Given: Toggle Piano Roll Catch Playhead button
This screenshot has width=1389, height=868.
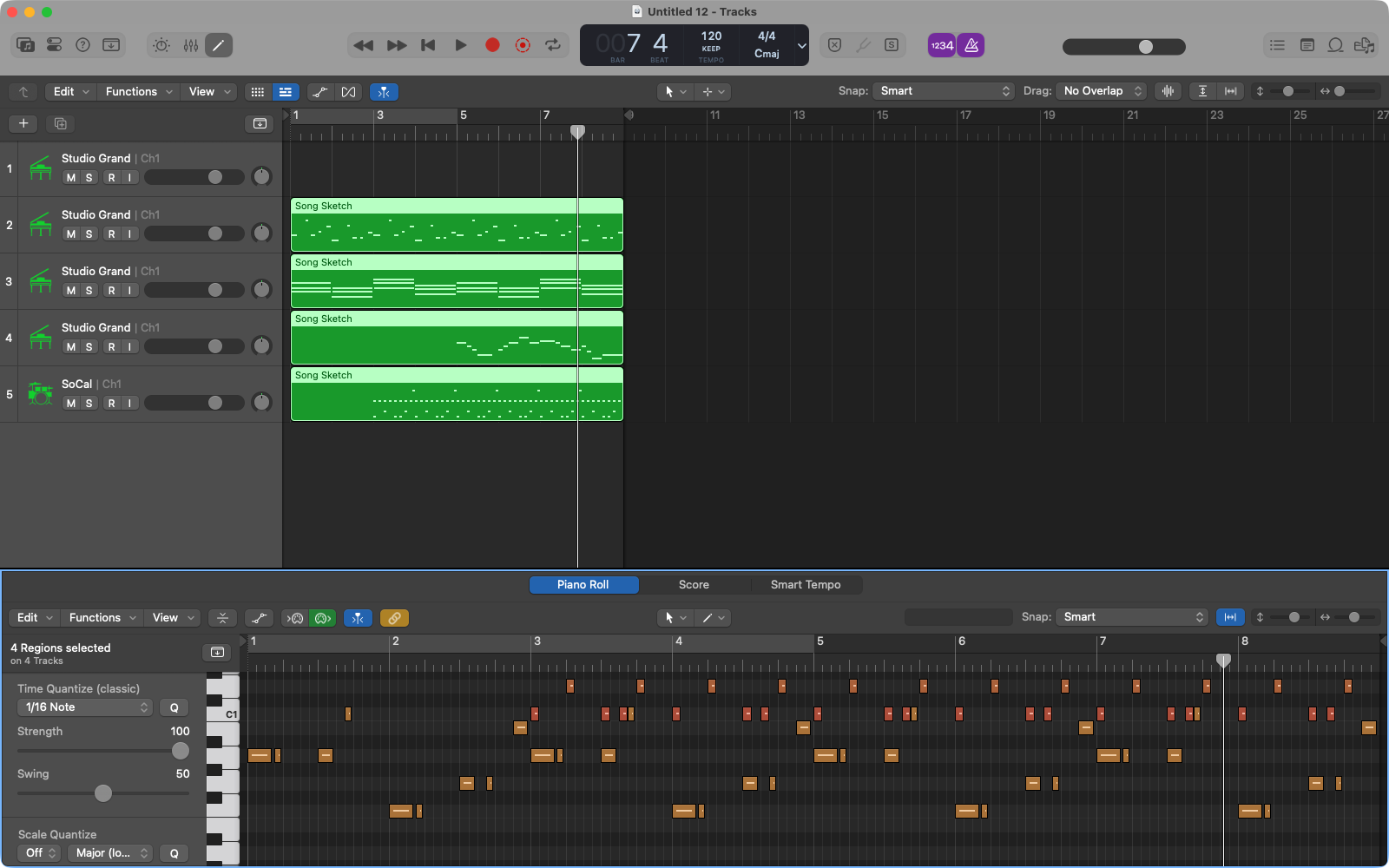Looking at the screenshot, I should point(358,618).
